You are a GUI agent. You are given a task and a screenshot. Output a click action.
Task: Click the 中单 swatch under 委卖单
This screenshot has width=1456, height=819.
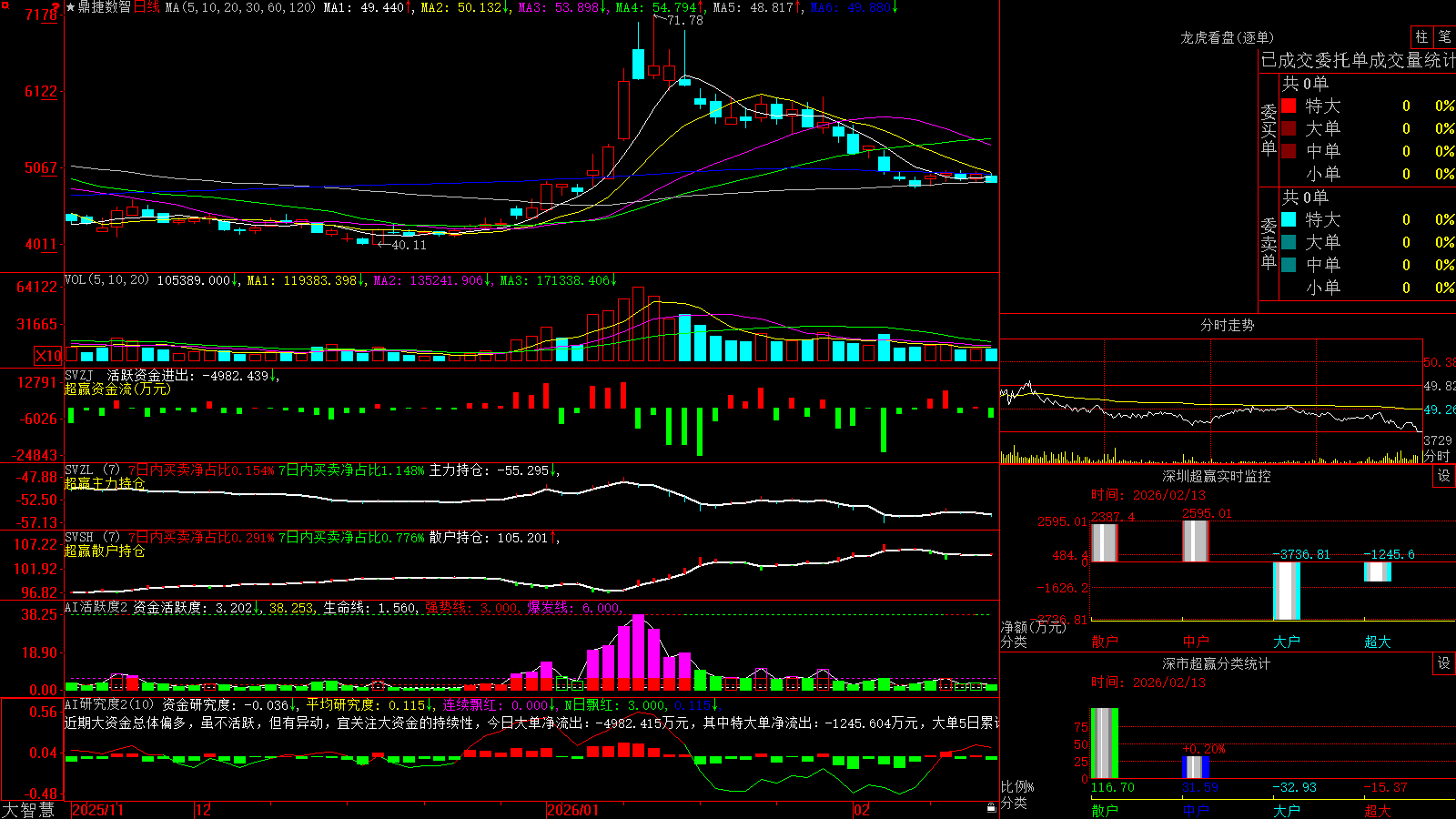click(x=1289, y=265)
